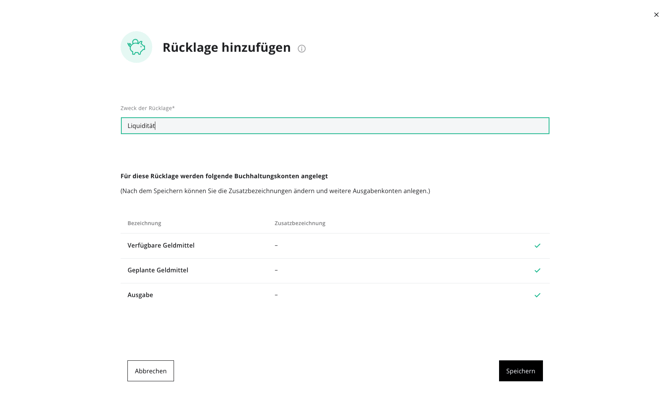Screen dimensions: 670x400
Task: Select the Ausgabe row label
Action: (140, 295)
